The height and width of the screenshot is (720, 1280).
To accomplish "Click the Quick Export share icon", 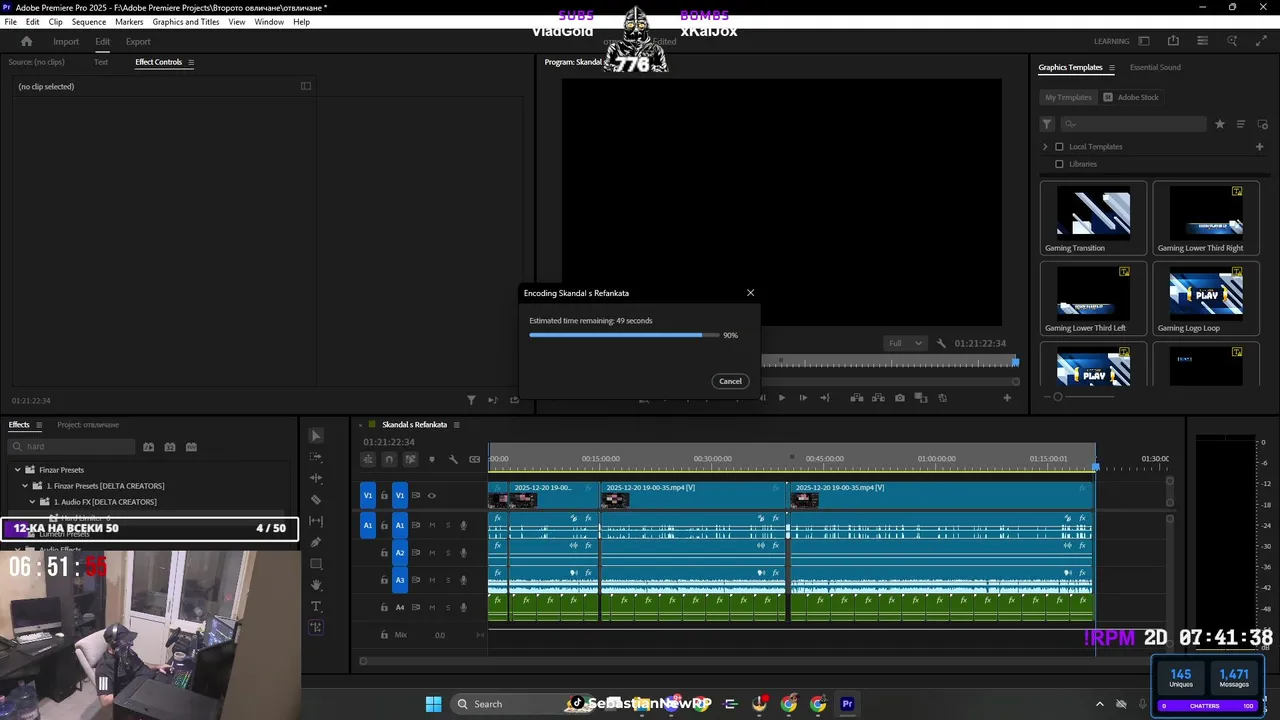I will coord(1173,41).
